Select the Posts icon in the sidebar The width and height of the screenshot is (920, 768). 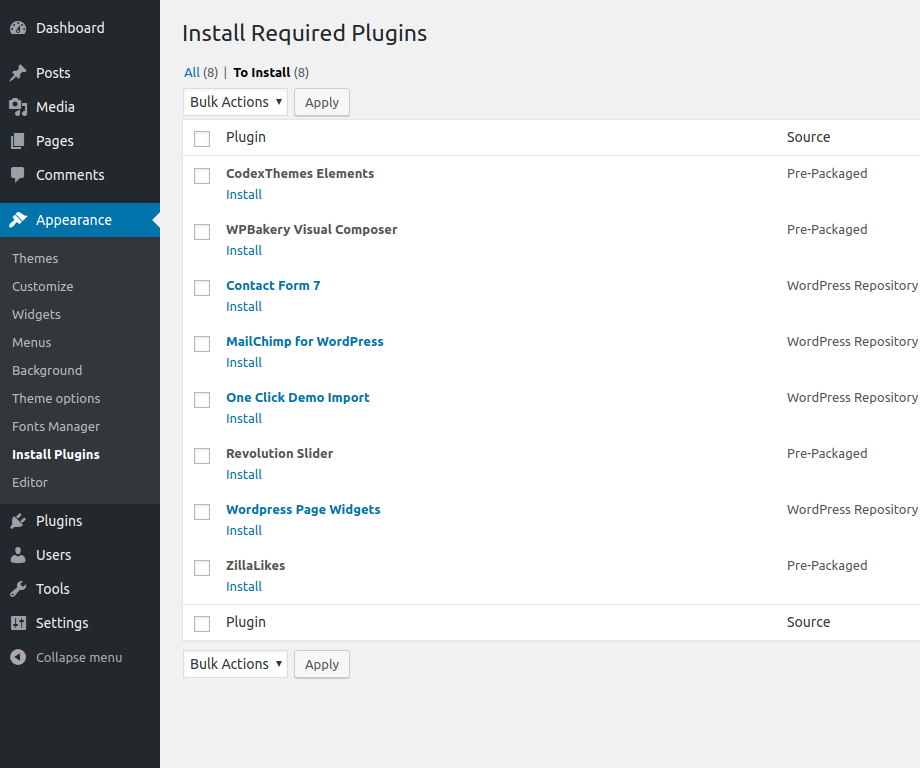click(18, 72)
